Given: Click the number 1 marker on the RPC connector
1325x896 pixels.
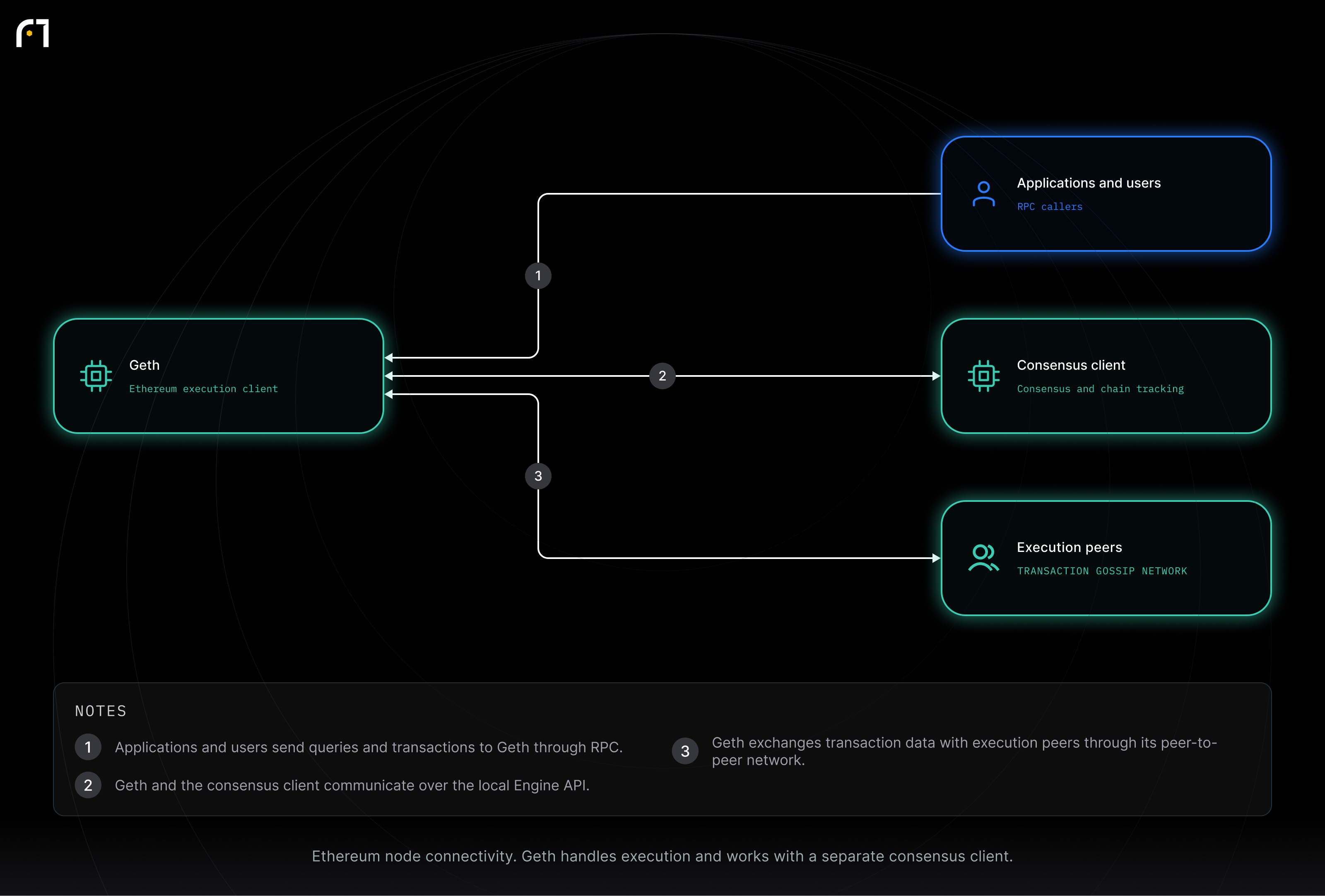Looking at the screenshot, I should pos(538,276).
